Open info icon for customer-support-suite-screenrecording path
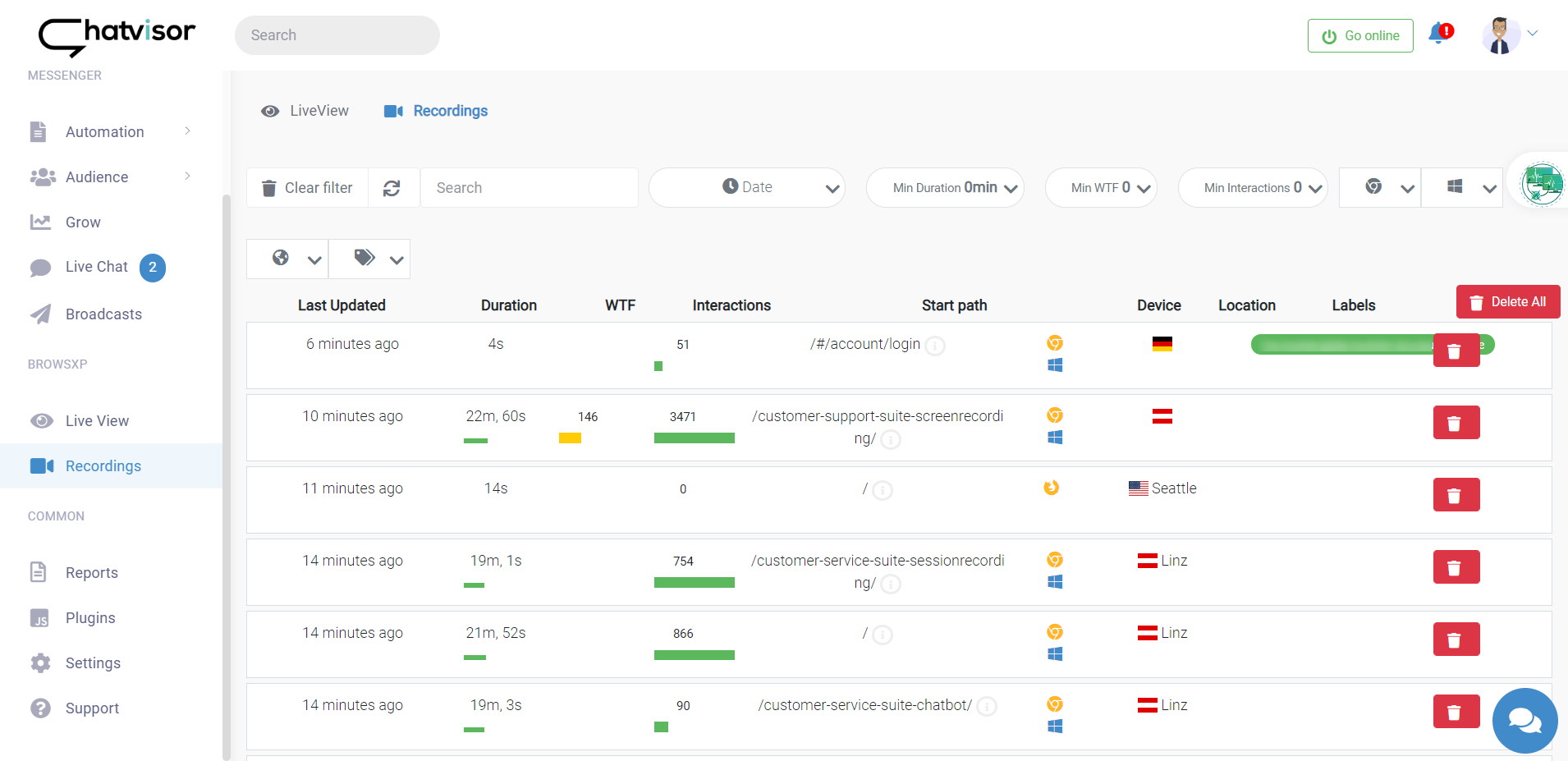The height and width of the screenshot is (761, 1568). pos(891,440)
